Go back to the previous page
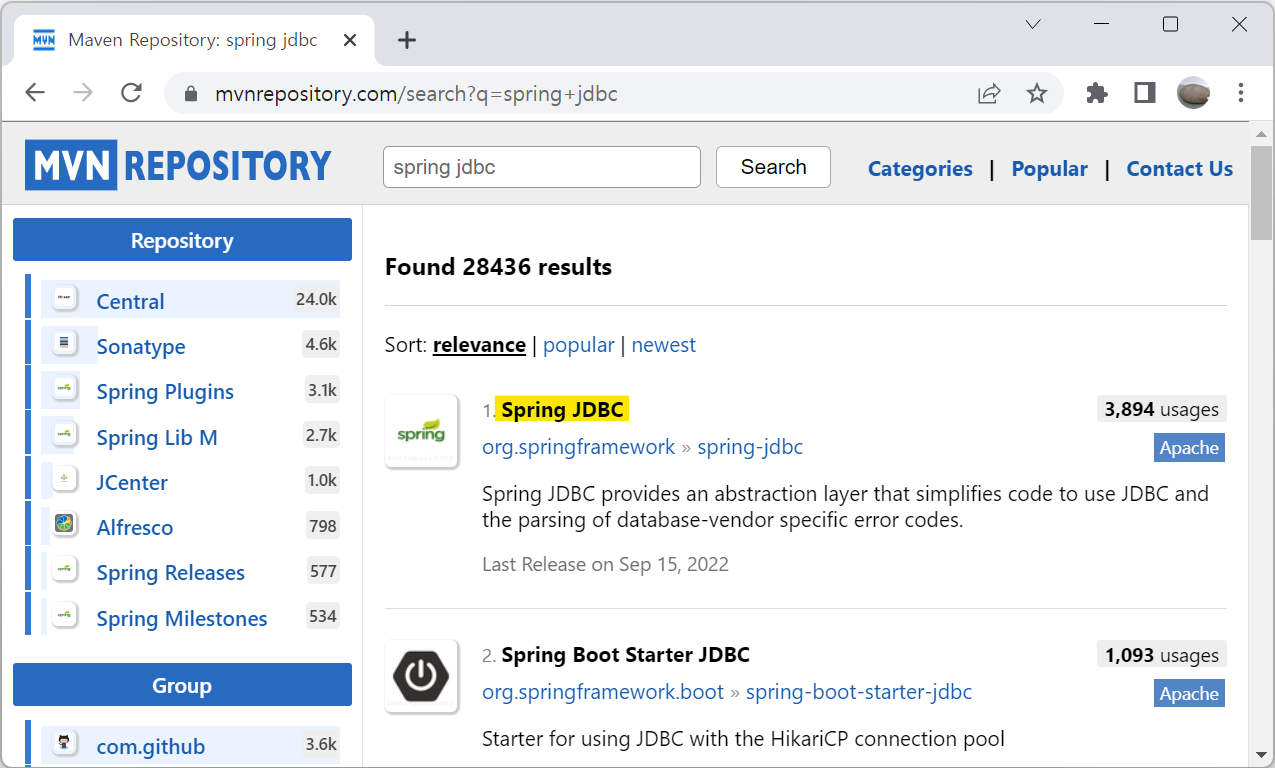Viewport: 1275px width, 768px height. point(35,93)
